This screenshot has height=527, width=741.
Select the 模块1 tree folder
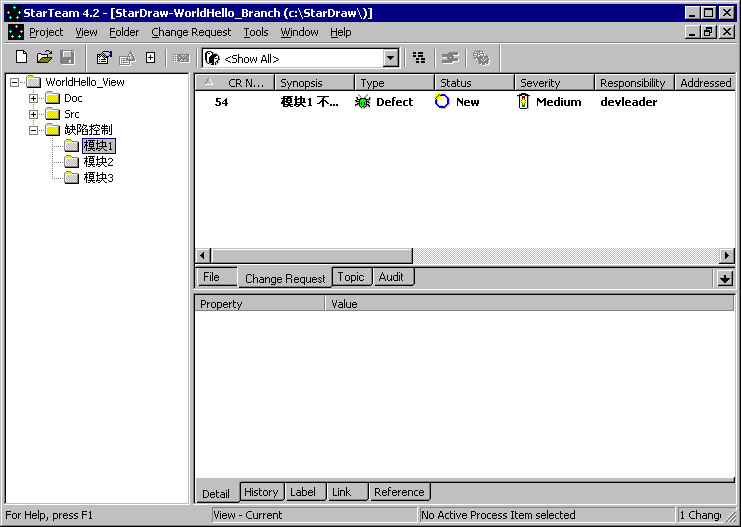pos(98,146)
